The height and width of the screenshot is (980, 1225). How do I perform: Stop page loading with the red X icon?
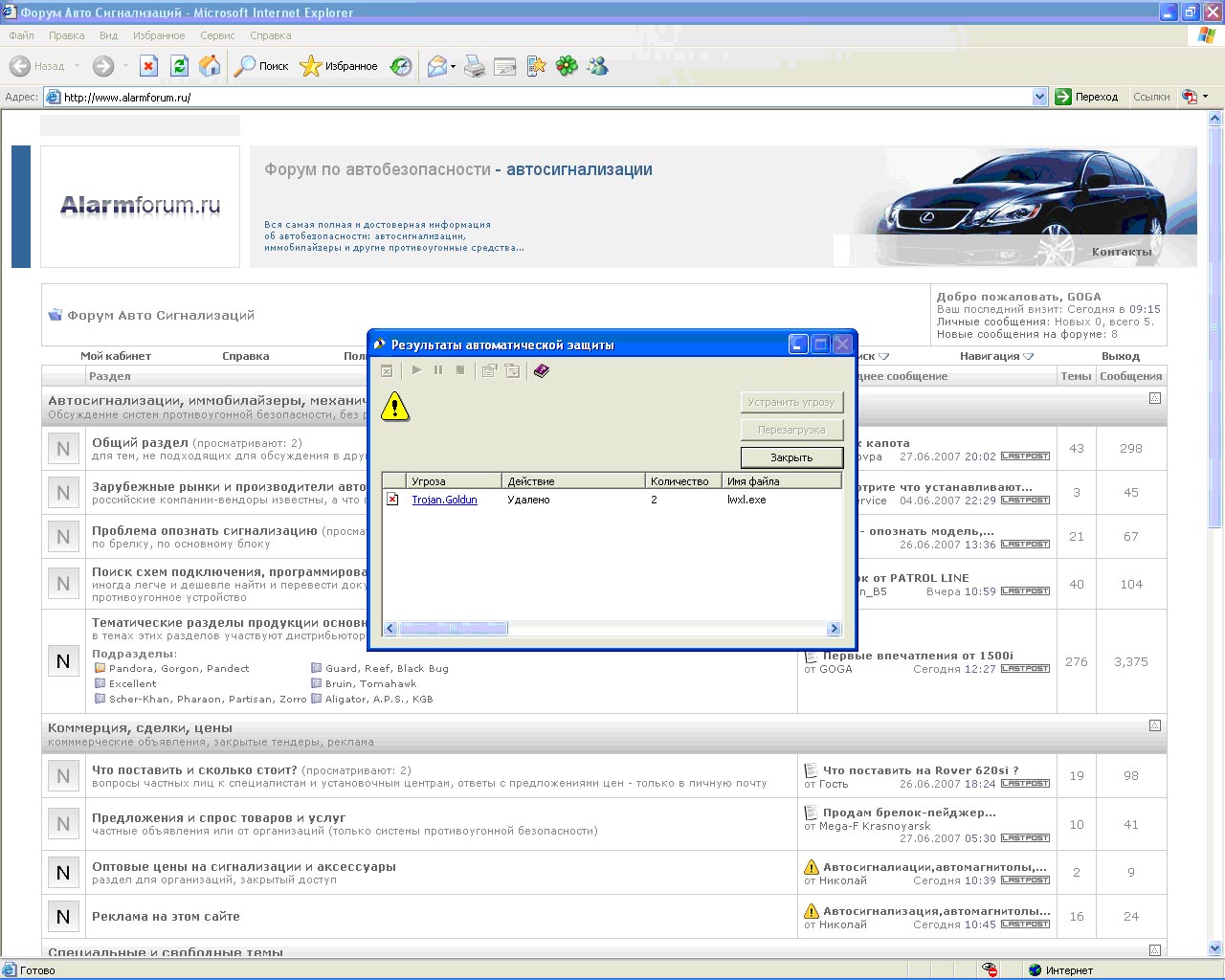click(x=148, y=66)
